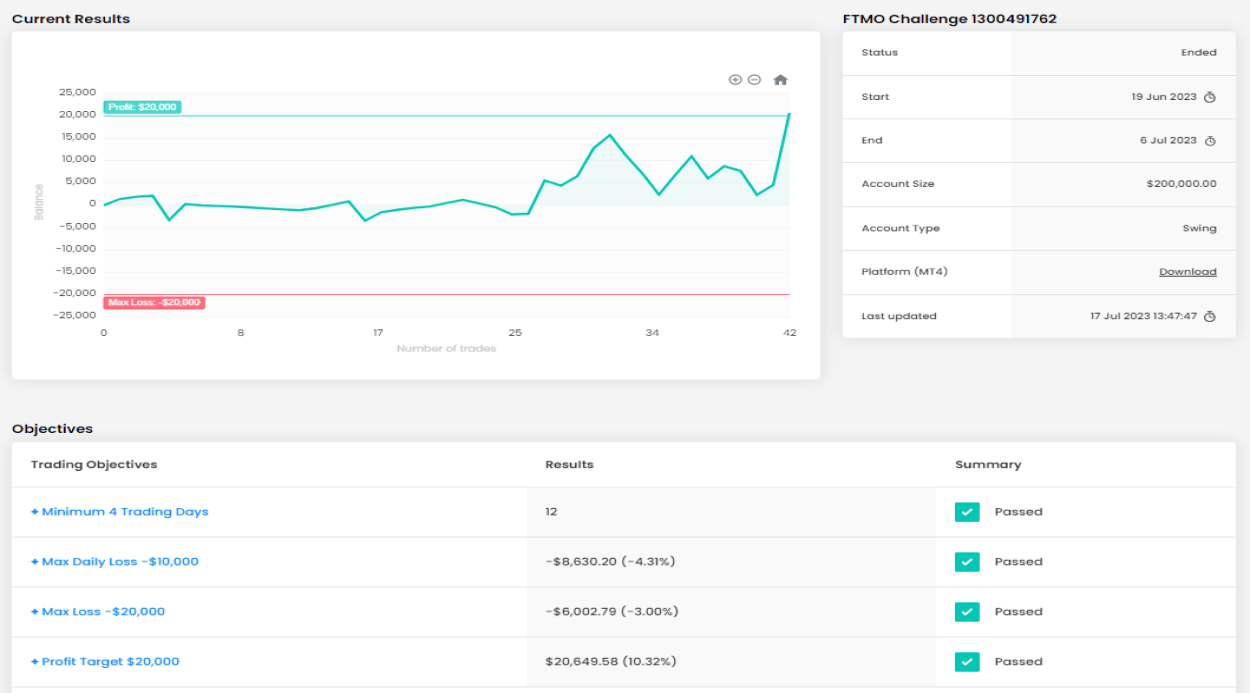Screen dimensions: 1250x693
Task: Reset chart view with home icon
Action: point(781,80)
